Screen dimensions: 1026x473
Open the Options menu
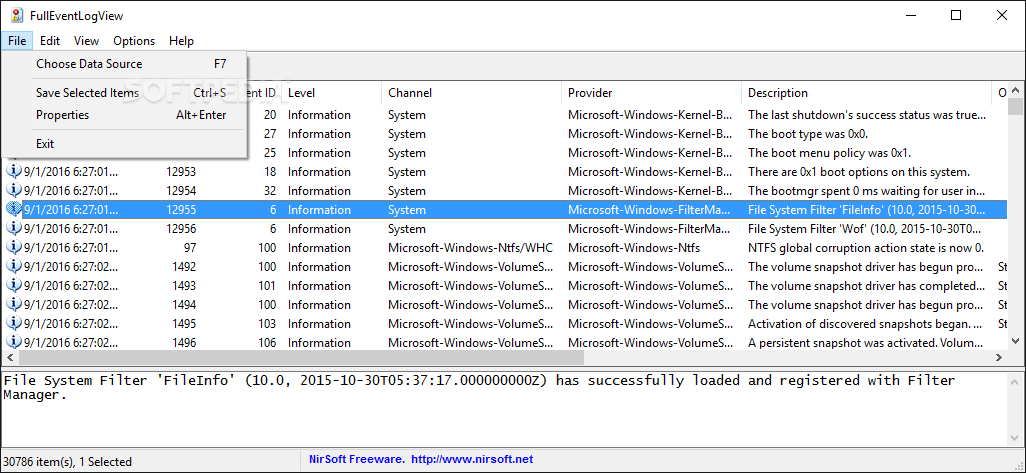(x=134, y=41)
